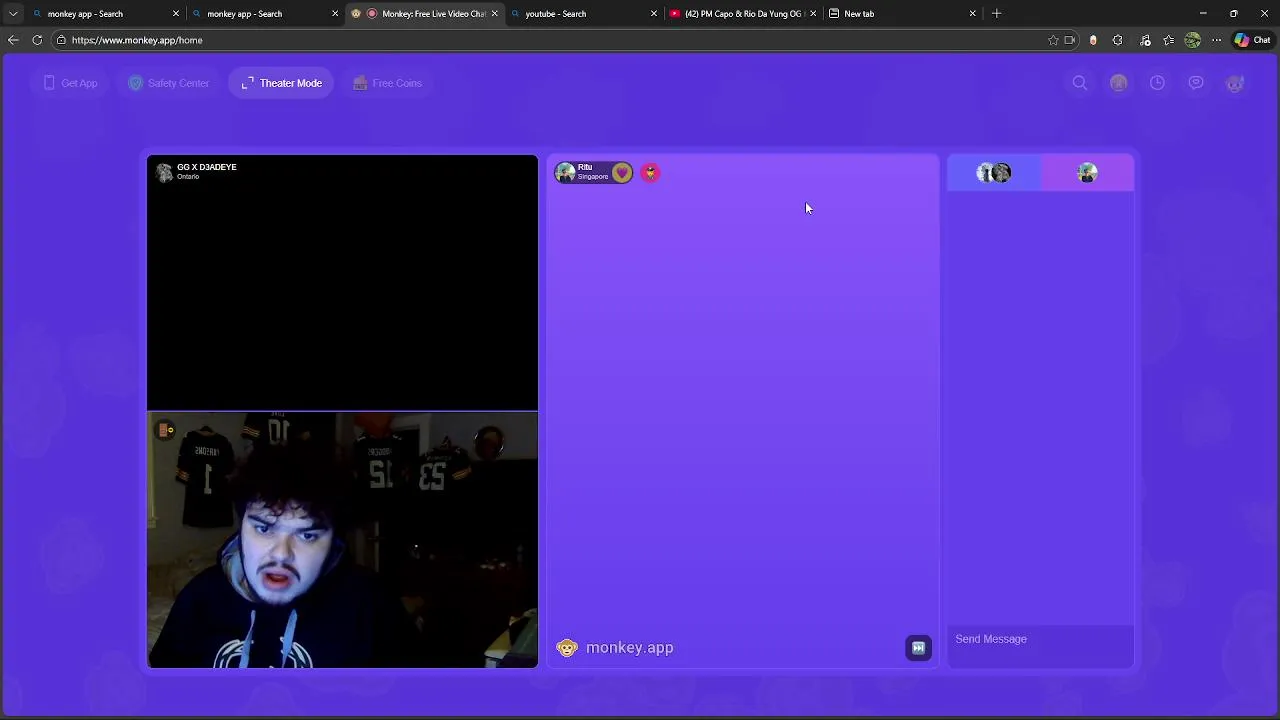Screen dimensions: 1280x720
Task: Click the Ritu Singapore name label
Action: tap(592, 172)
